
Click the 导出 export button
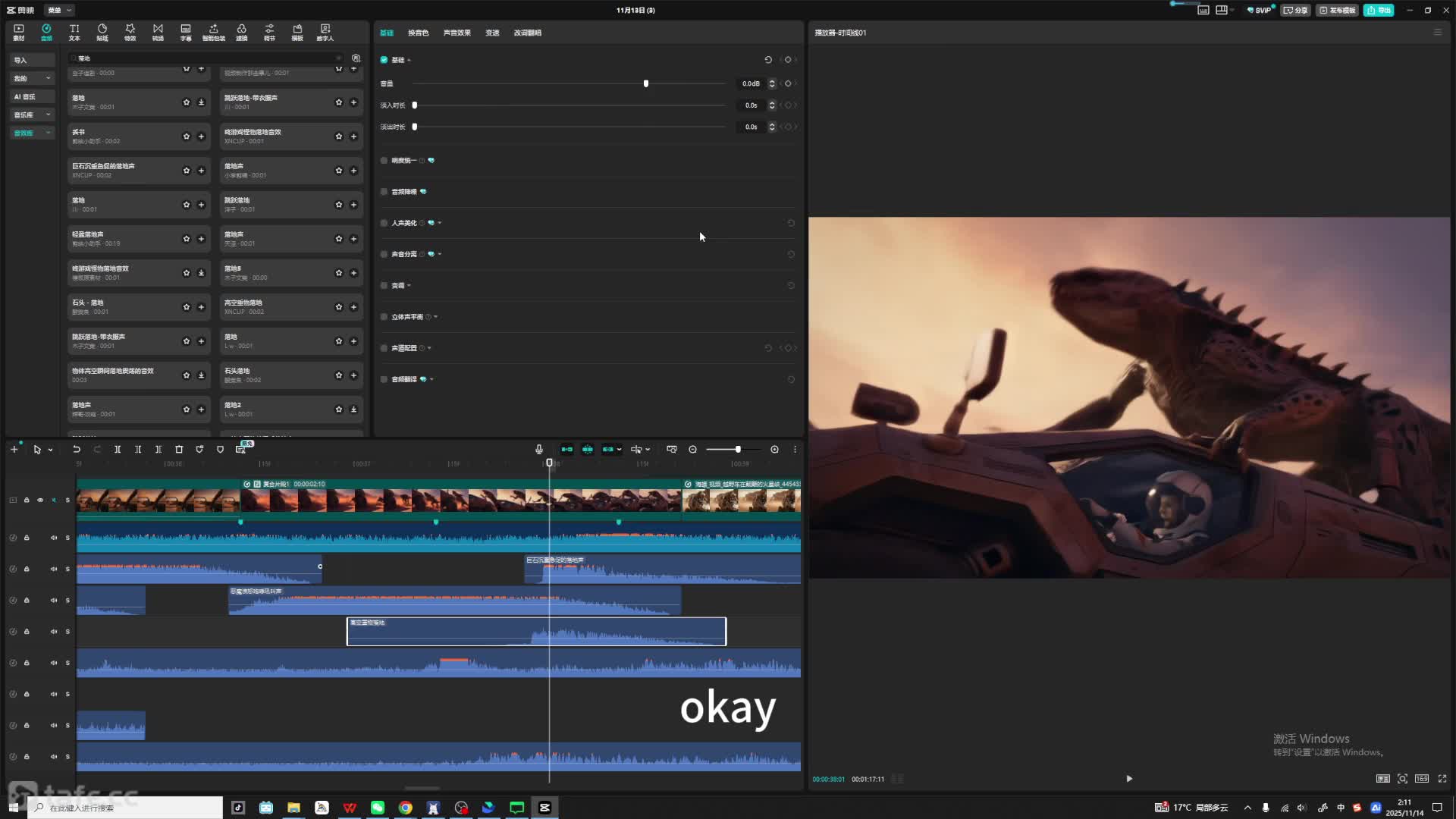pyautogui.click(x=1379, y=10)
